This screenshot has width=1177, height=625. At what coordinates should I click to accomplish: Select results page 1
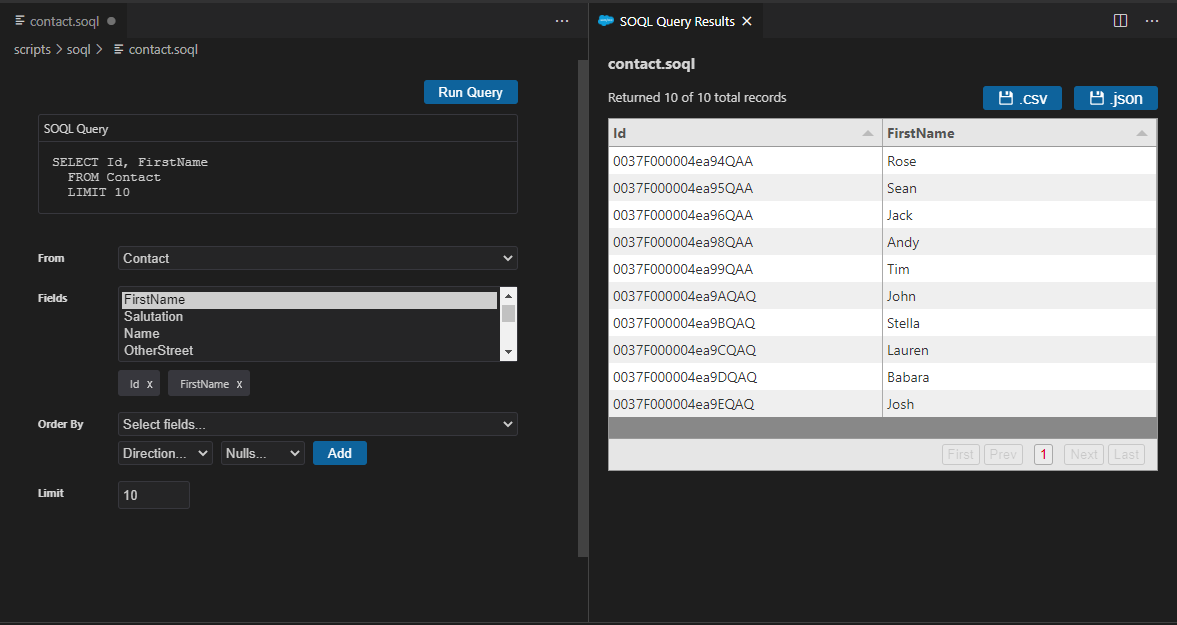coord(1043,455)
